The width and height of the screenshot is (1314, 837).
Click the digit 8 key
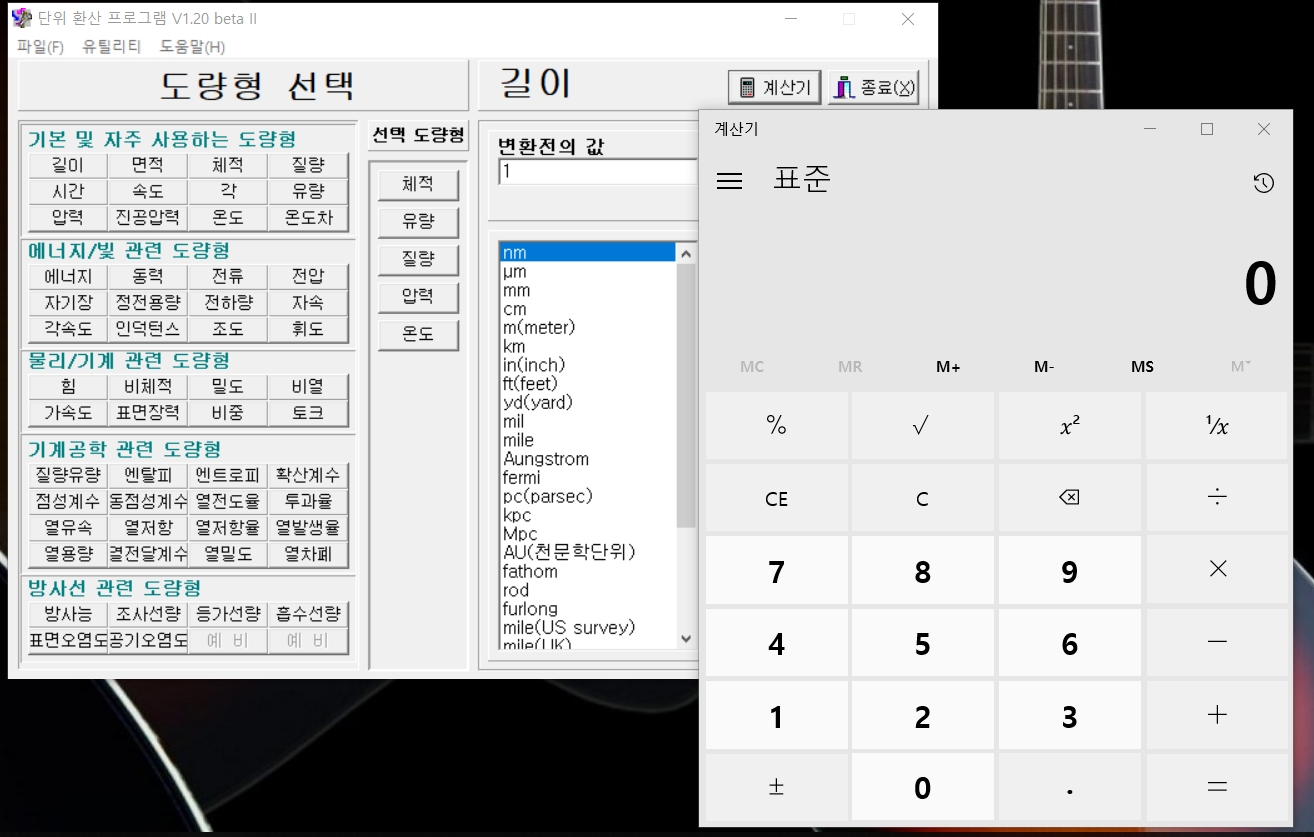tap(922, 571)
